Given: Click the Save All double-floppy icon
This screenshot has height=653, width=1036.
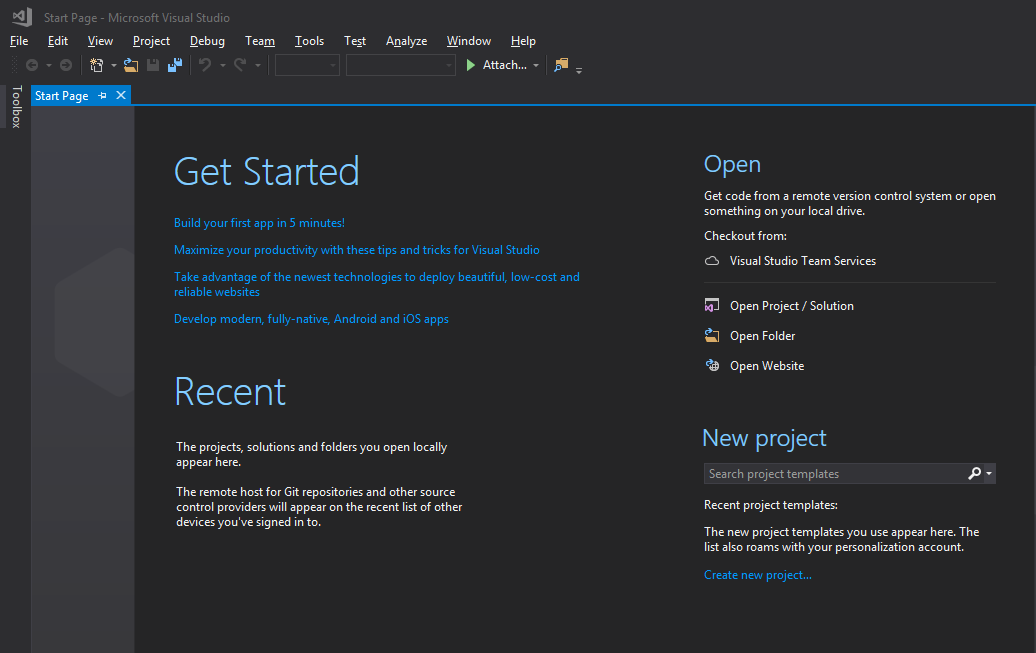Looking at the screenshot, I should coord(175,65).
